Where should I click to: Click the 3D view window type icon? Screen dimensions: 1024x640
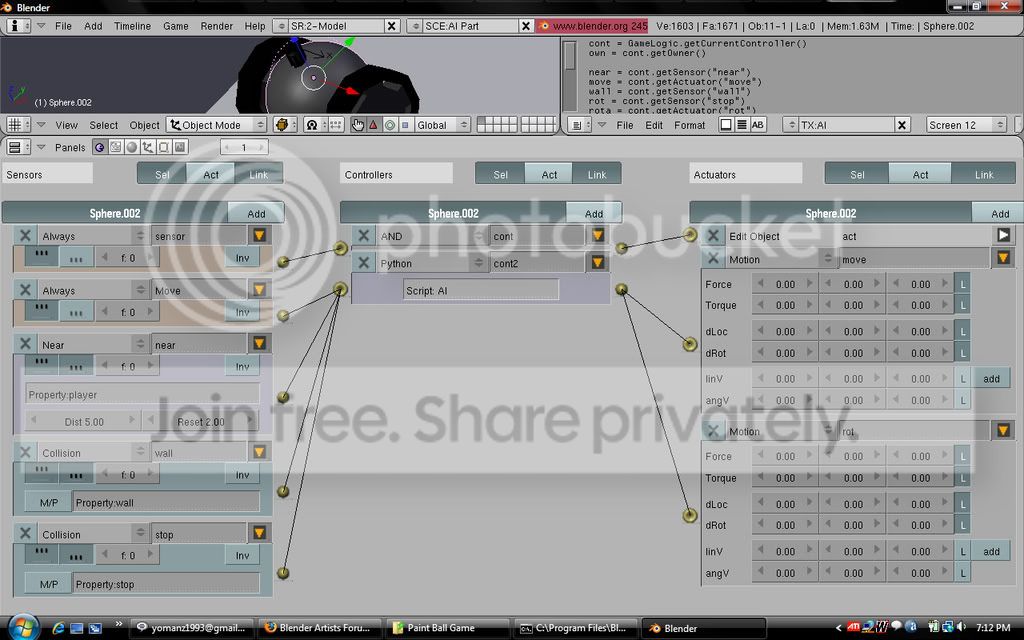pyautogui.click(x=16, y=125)
